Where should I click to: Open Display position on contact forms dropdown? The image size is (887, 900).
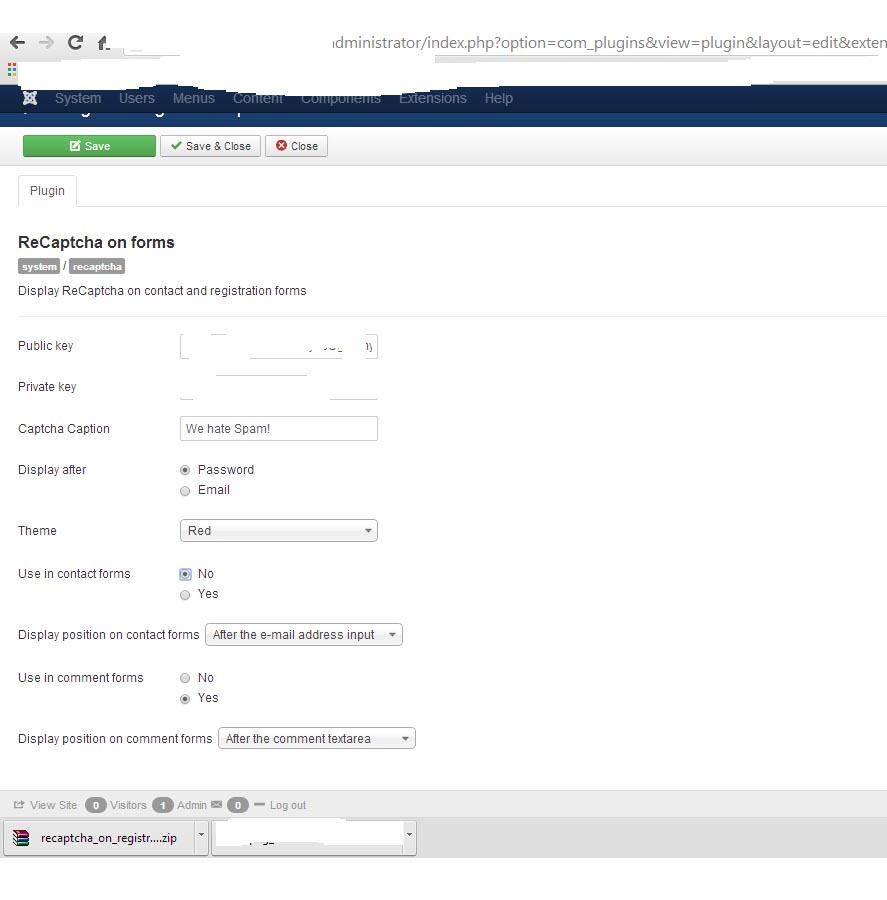[304, 634]
